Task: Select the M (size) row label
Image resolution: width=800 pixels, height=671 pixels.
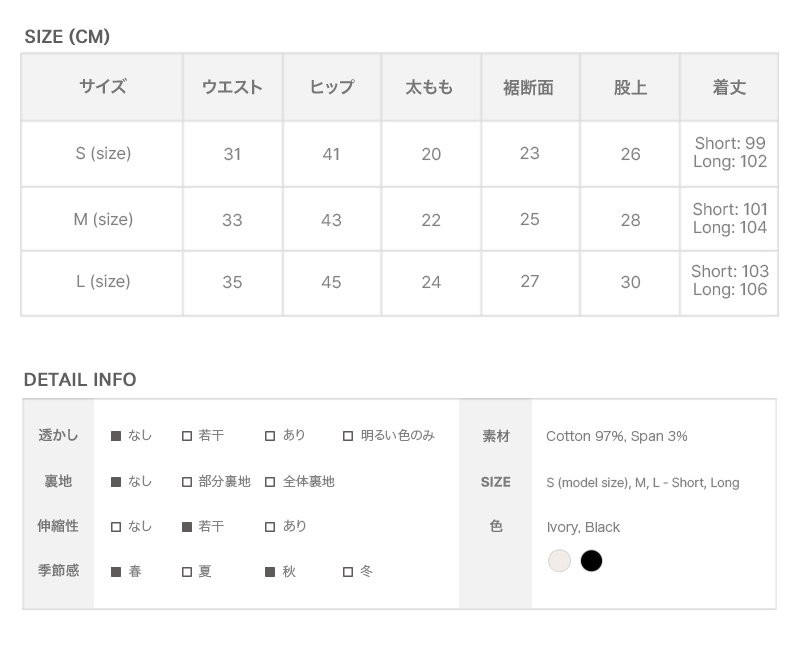Action: [103, 219]
